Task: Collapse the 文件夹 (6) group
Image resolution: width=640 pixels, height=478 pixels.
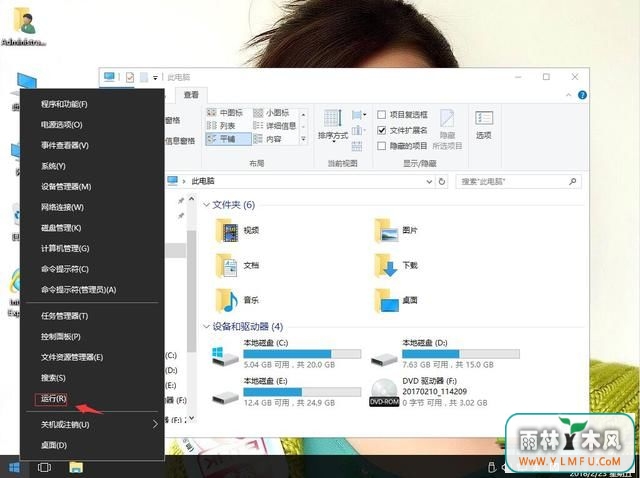Action: pos(207,205)
